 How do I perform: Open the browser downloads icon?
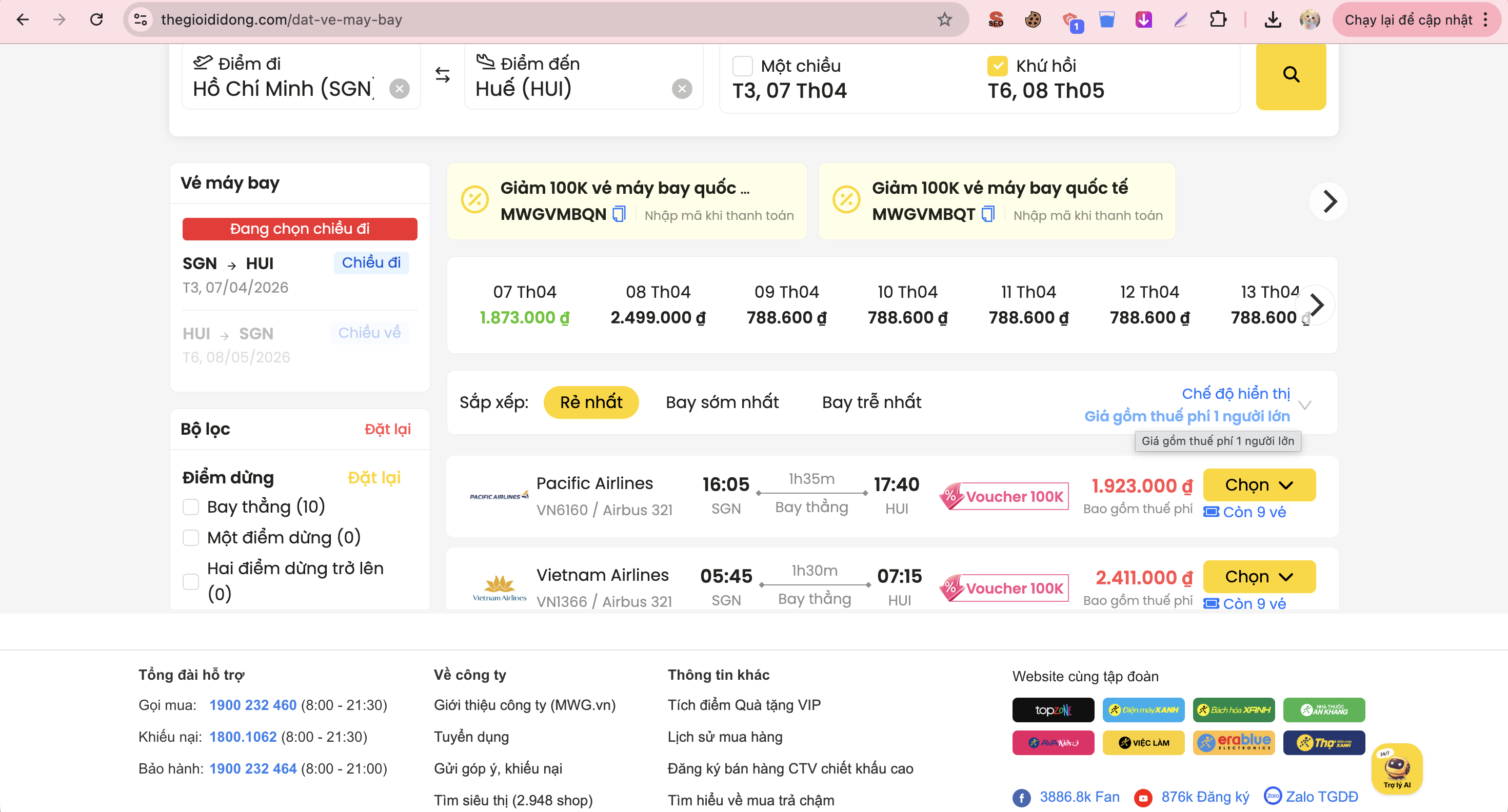(1273, 20)
